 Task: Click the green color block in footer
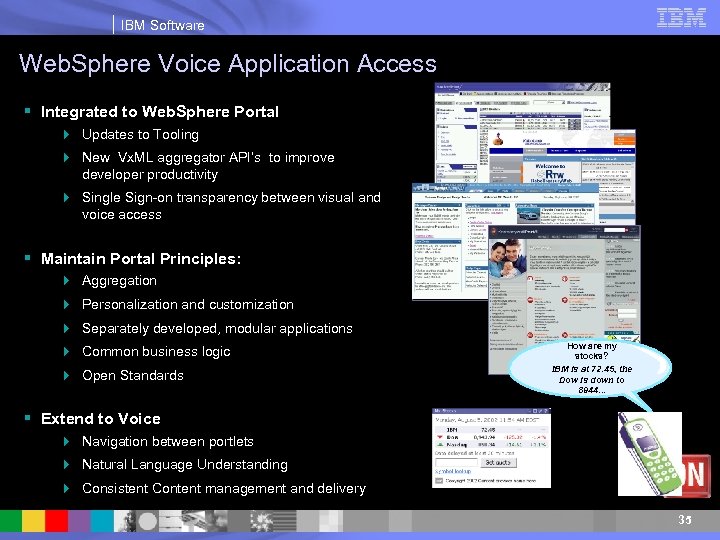click(11, 521)
